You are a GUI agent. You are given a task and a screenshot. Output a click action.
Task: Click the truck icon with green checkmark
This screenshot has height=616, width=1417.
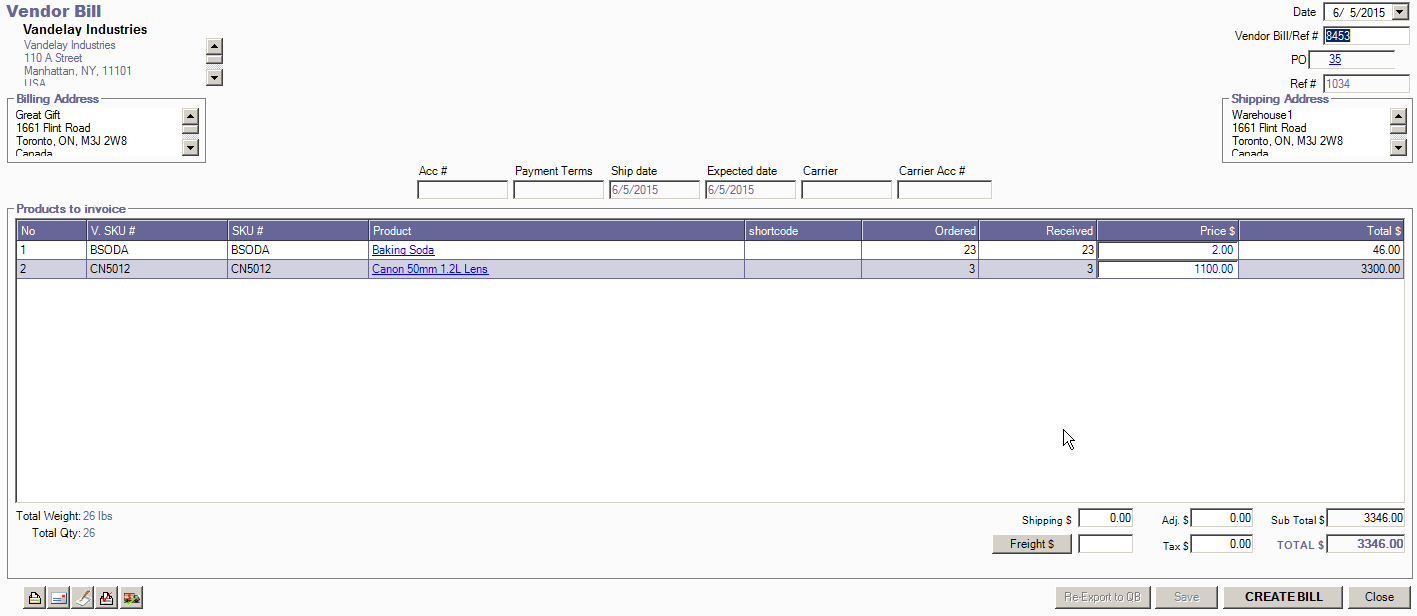pos(131,598)
